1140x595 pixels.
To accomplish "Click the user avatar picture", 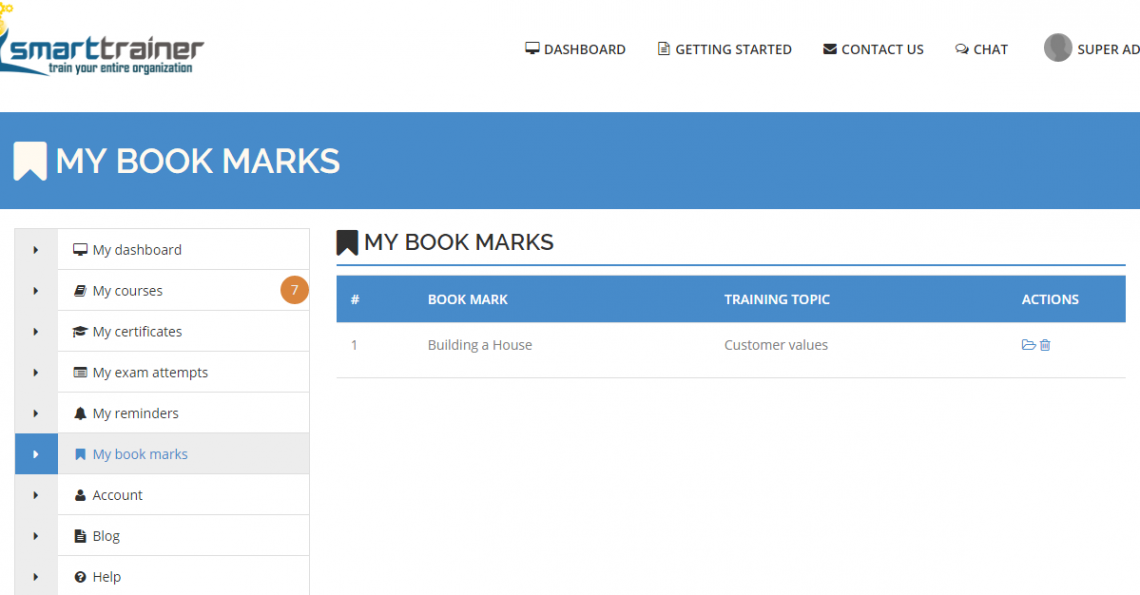I will tap(1057, 48).
